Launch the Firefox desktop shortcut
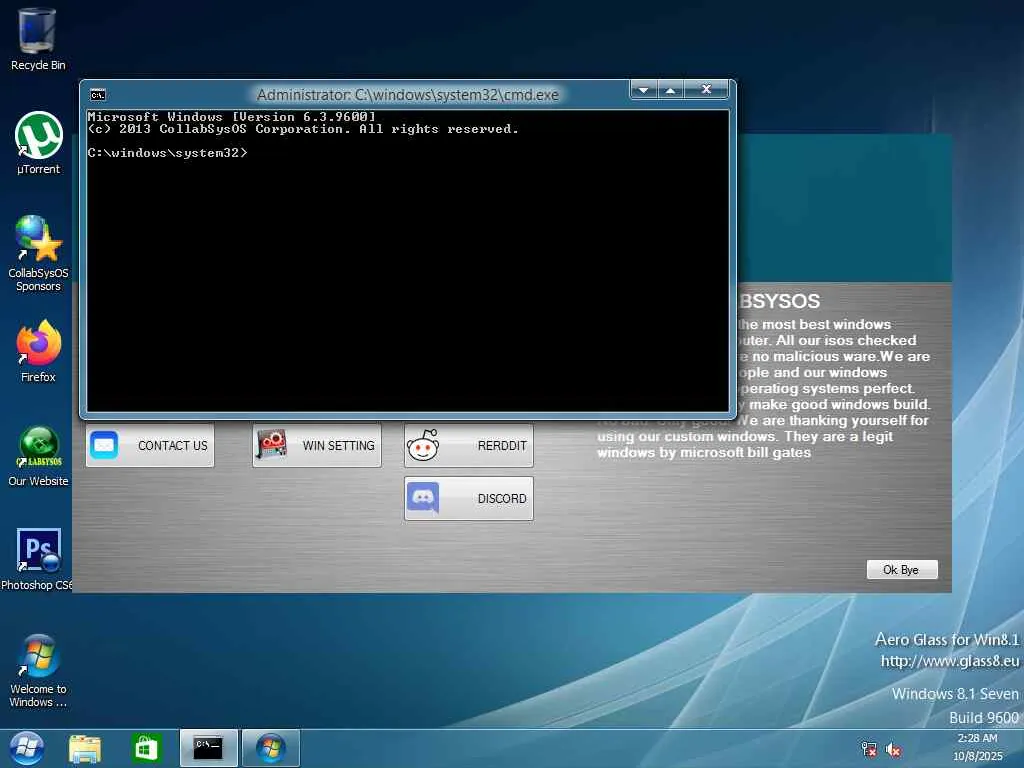The image size is (1024, 768). 39,351
